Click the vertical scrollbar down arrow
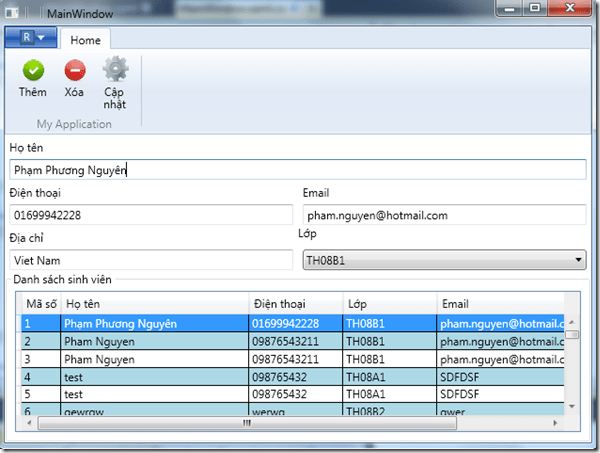600x453 pixels. pos(572,407)
